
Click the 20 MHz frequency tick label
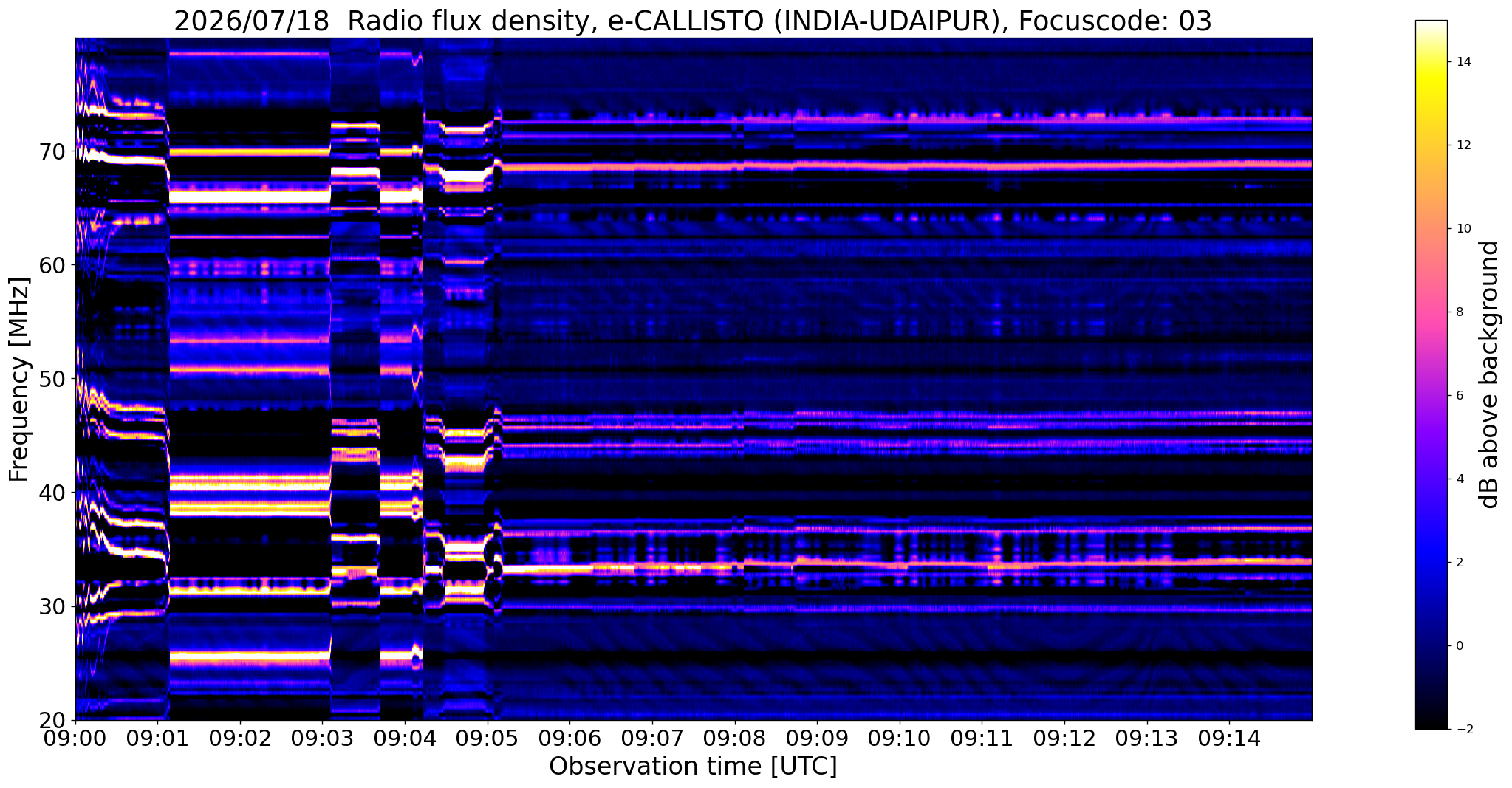pos(55,720)
